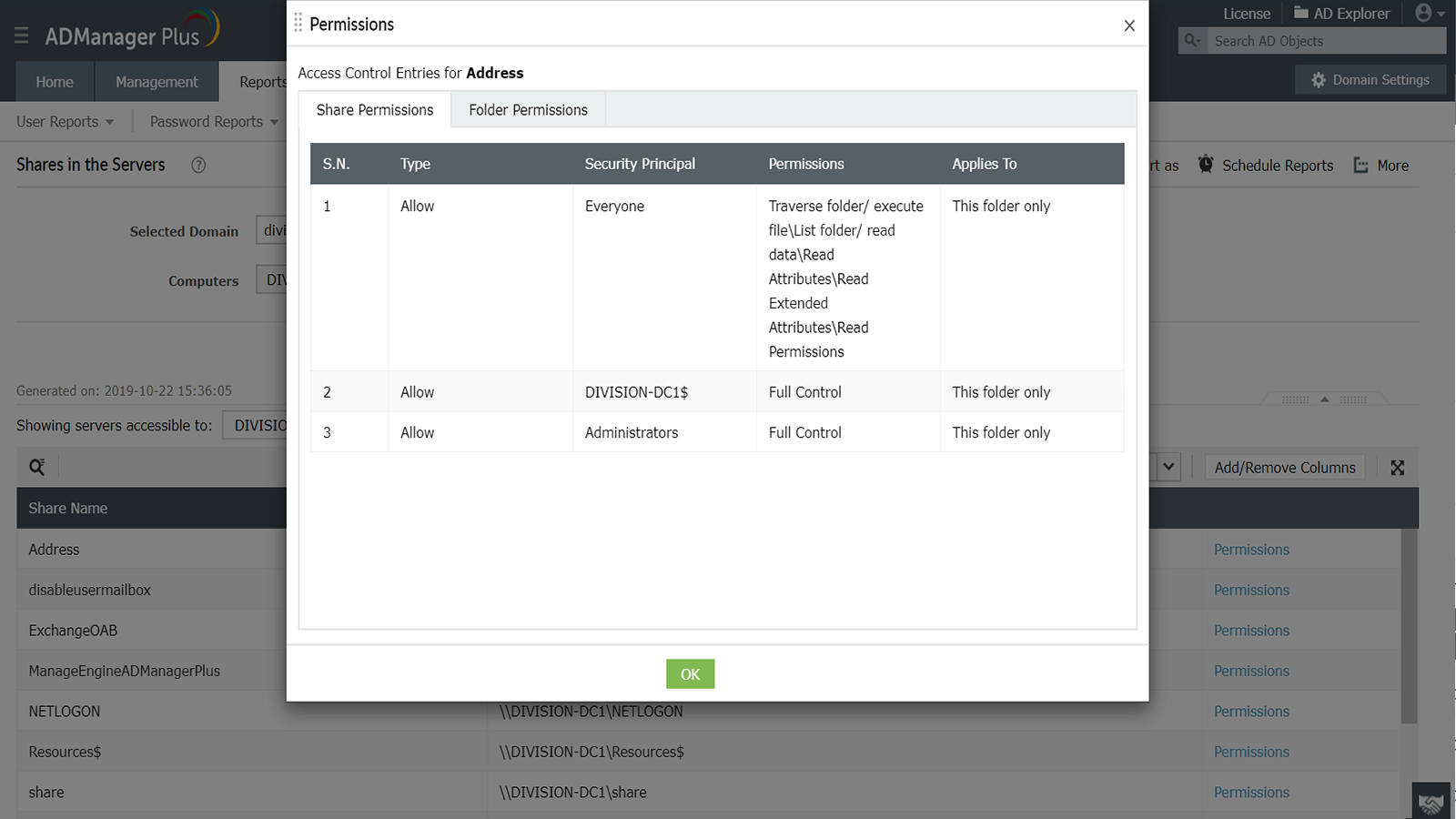Click the full-screen expand icon next to Add/Remove Columns
This screenshot has height=819, width=1456.
[1398, 467]
